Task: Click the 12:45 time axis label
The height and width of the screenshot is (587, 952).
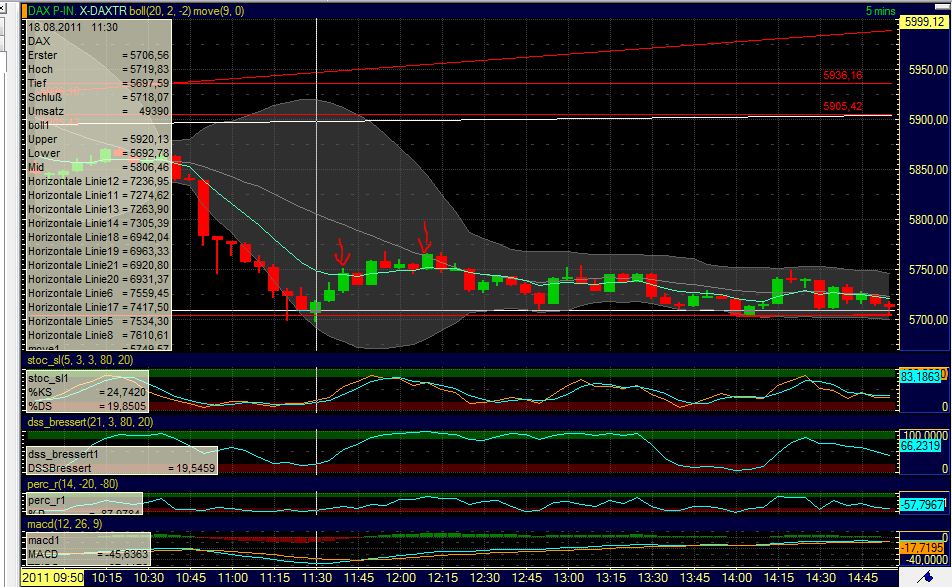Action: 526,577
